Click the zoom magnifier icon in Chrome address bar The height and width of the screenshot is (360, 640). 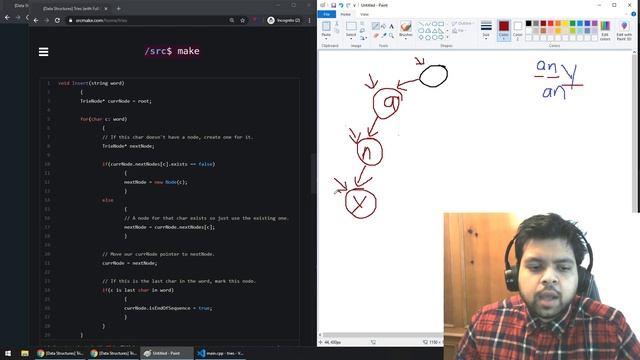[x=231, y=20]
